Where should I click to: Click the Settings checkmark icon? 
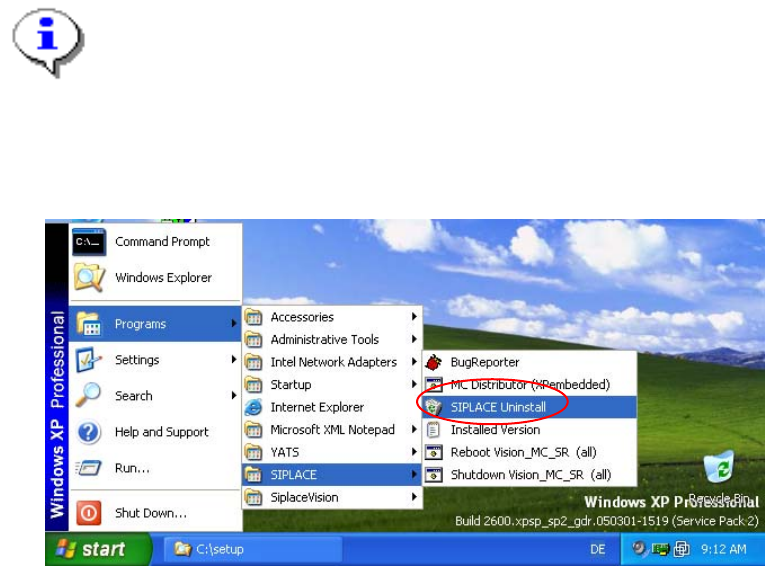pos(89,360)
